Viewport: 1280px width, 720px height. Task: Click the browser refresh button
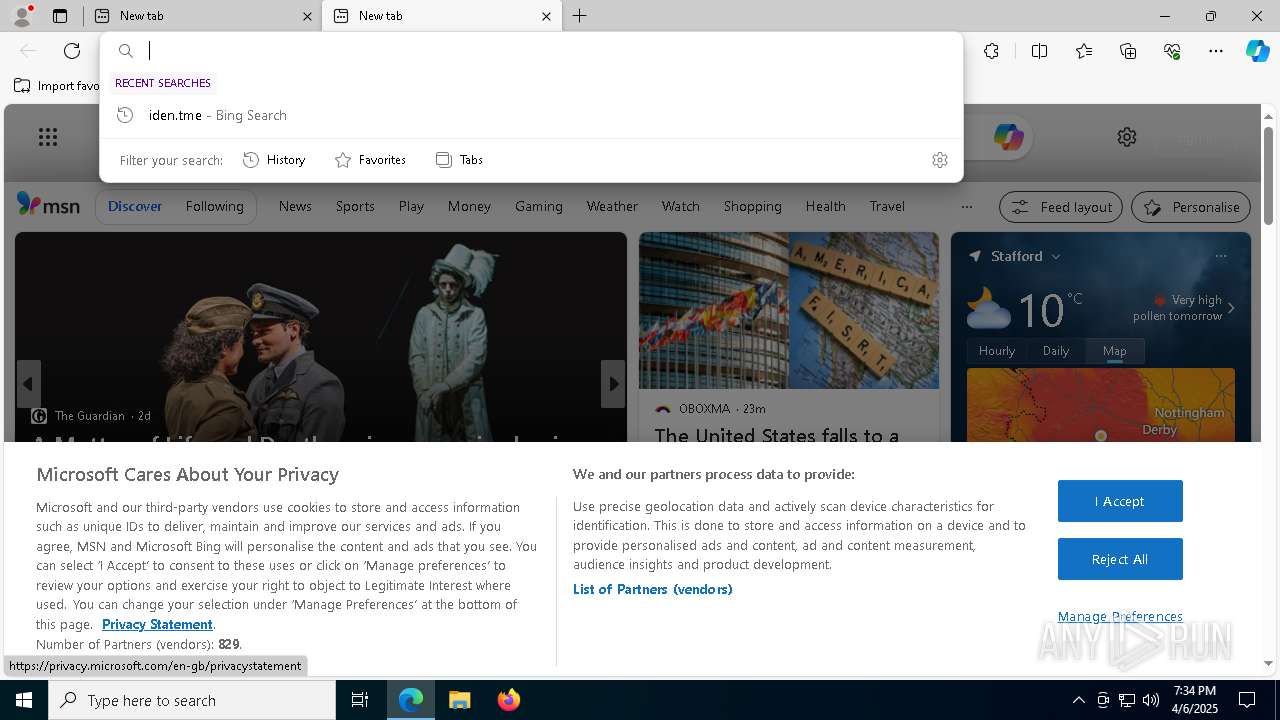tap(72, 51)
